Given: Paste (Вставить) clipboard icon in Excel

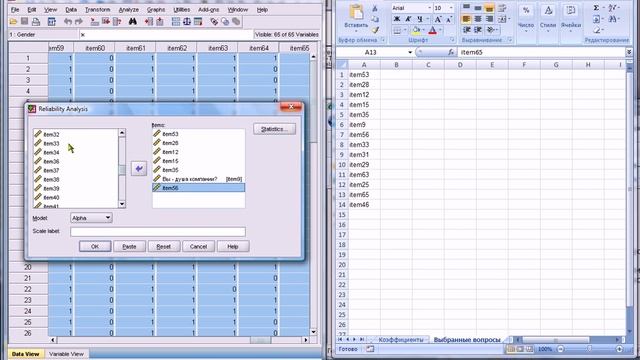Looking at the screenshot, I should pyautogui.click(x=356, y=12).
